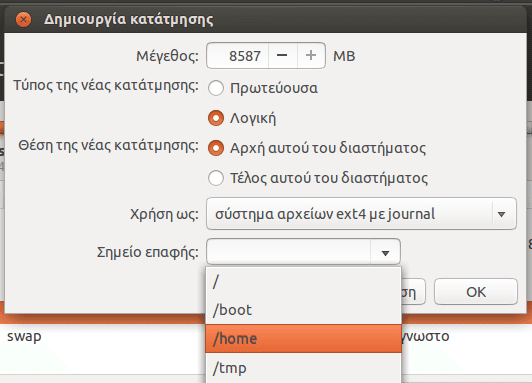Viewport: 532px width, 383px height.
Task: Click the swap row in background window
Action: point(24,337)
